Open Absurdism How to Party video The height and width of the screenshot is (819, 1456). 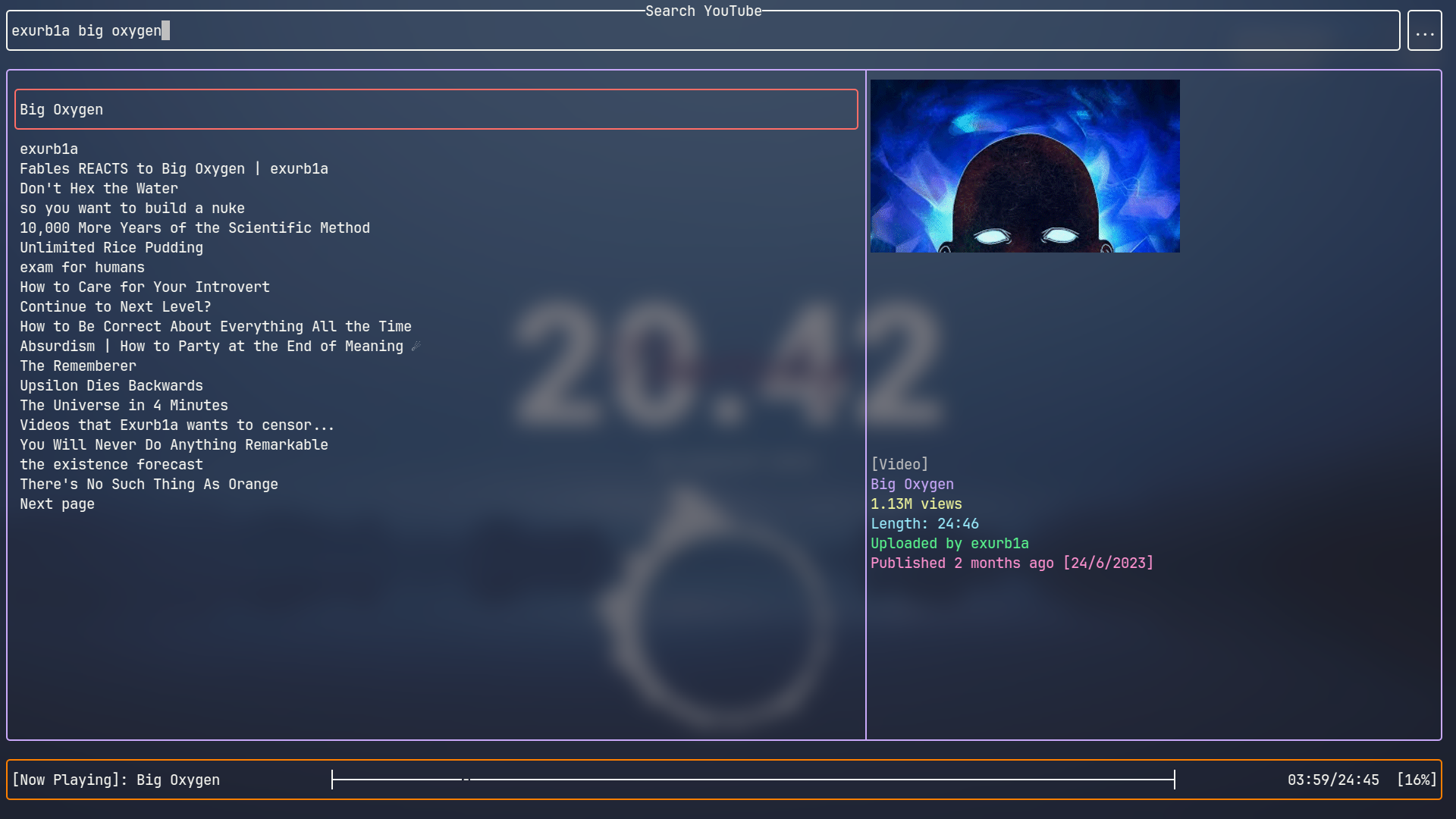(x=212, y=347)
